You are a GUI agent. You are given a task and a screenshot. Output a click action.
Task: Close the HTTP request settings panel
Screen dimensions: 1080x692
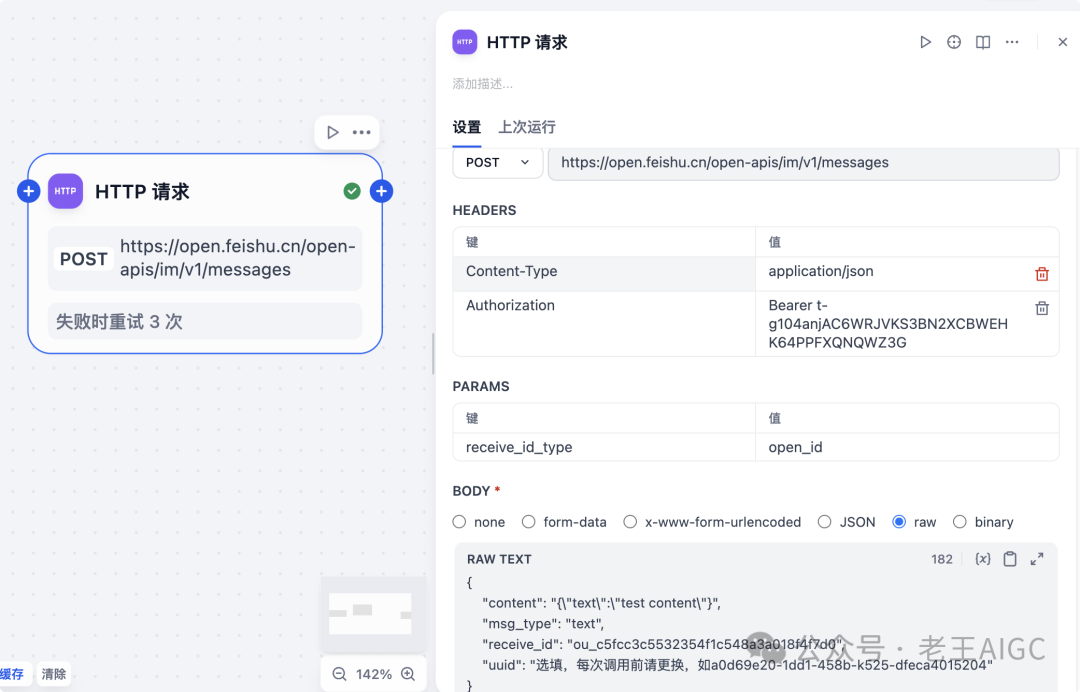click(x=1063, y=42)
